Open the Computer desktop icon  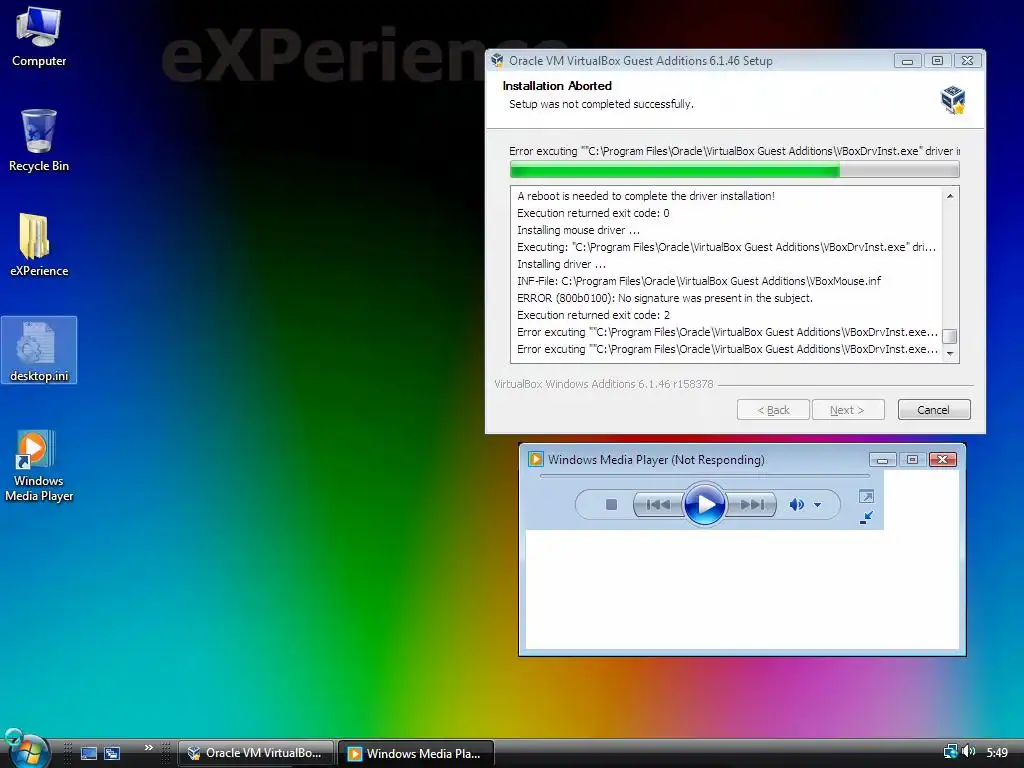39,36
